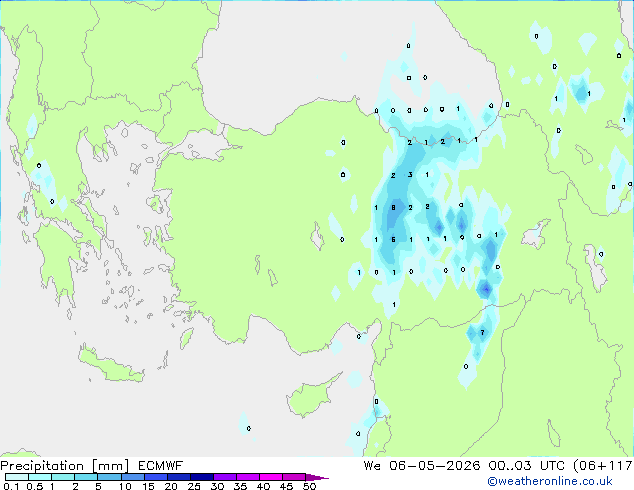Click the purple above-50 legend arrow tip
Viewport: 634px width, 490px height.
click(x=317, y=477)
